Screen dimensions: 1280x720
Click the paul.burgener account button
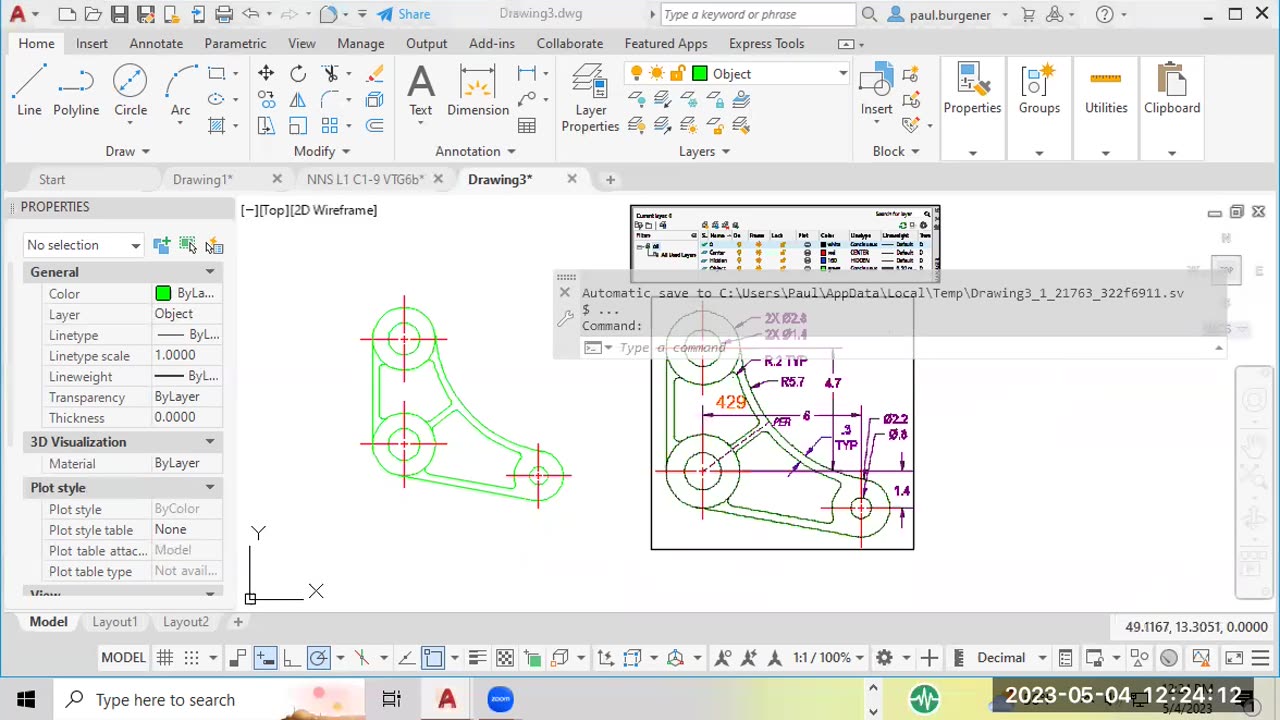pyautogui.click(x=949, y=15)
